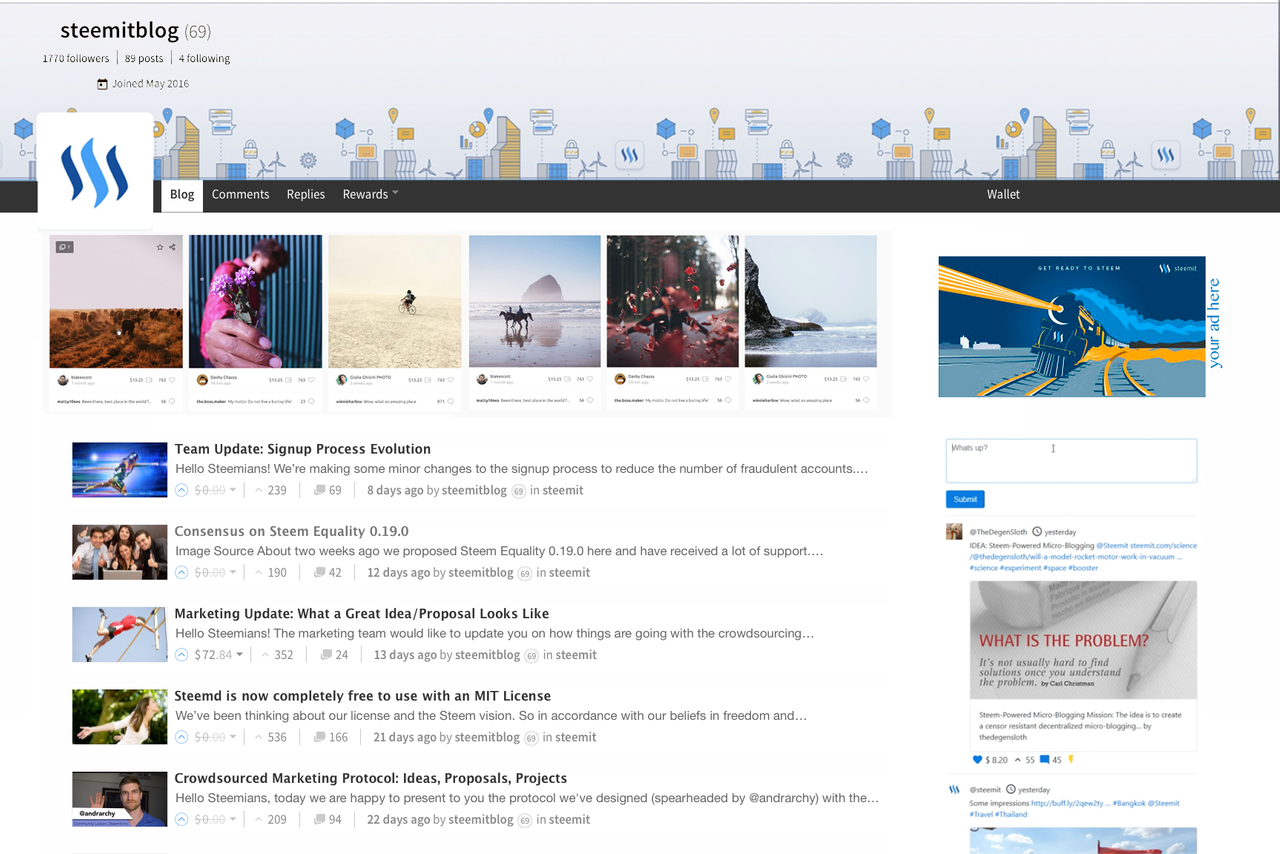
Task: Click the blue comment icon showing 45
Action: point(1044,760)
